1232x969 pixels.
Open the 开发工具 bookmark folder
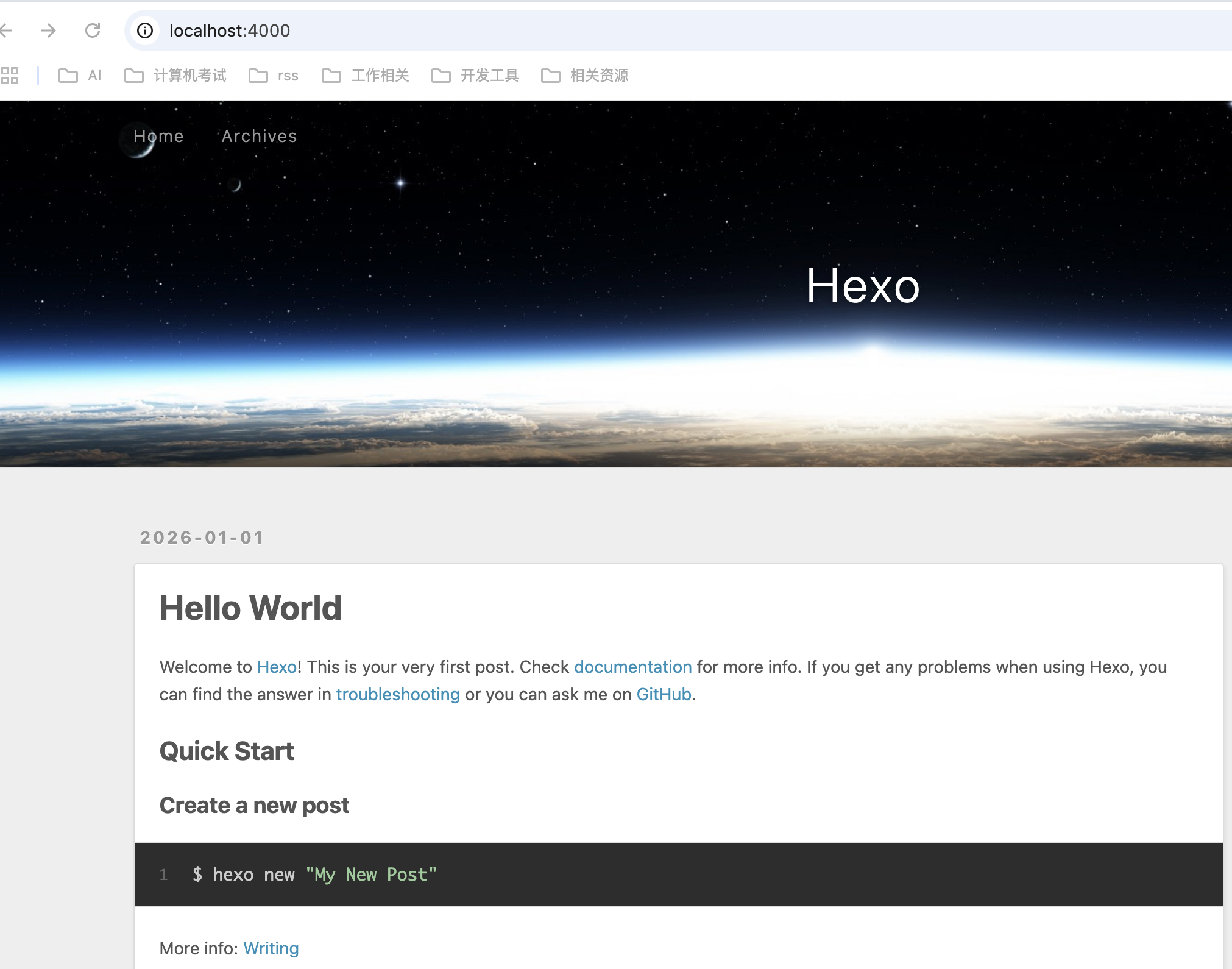pos(475,76)
